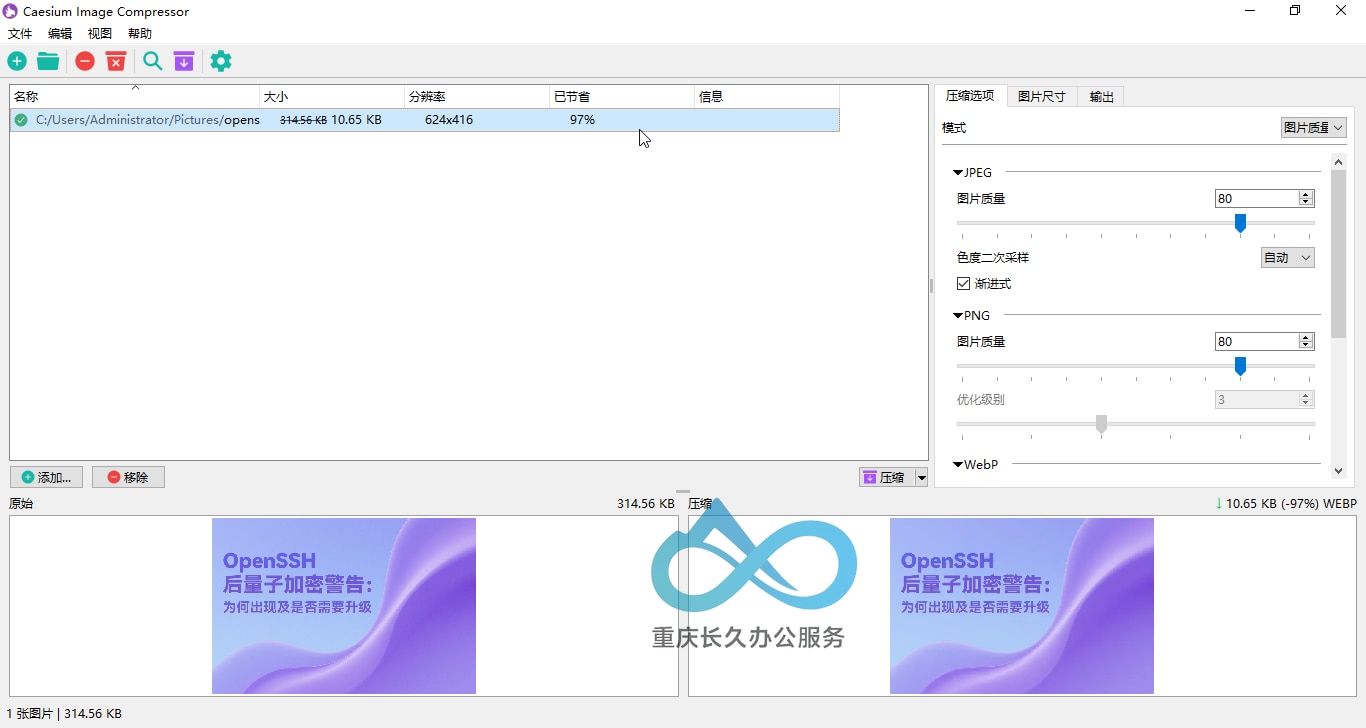This screenshot has height=728, width=1366.
Task: Open the 色度二次采样 dropdown
Action: point(1287,258)
